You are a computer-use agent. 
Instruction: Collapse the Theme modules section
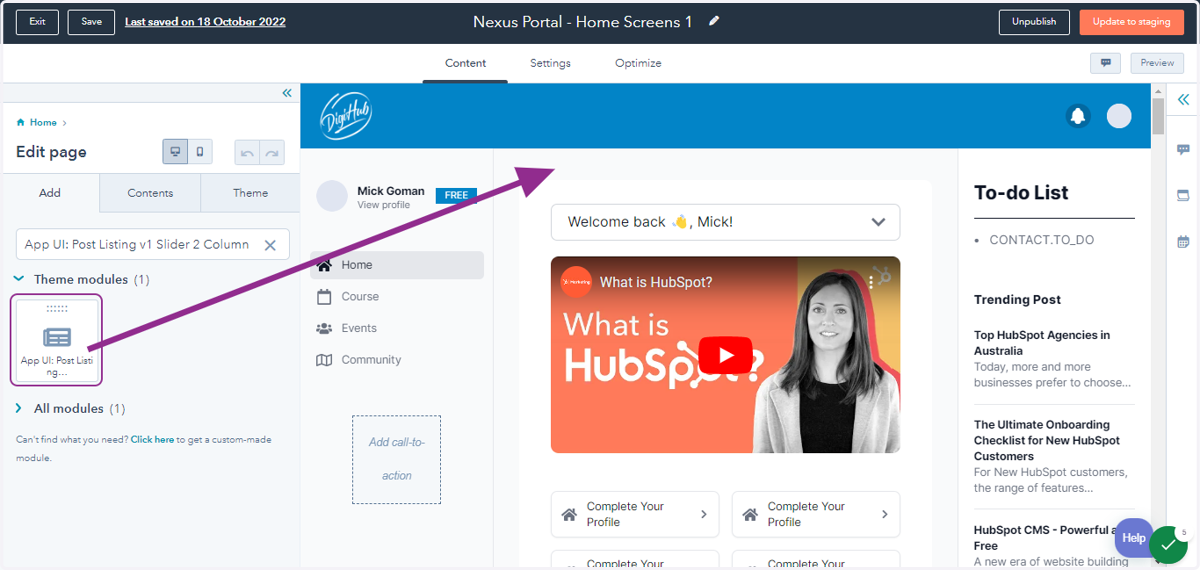pyautogui.click(x=19, y=279)
